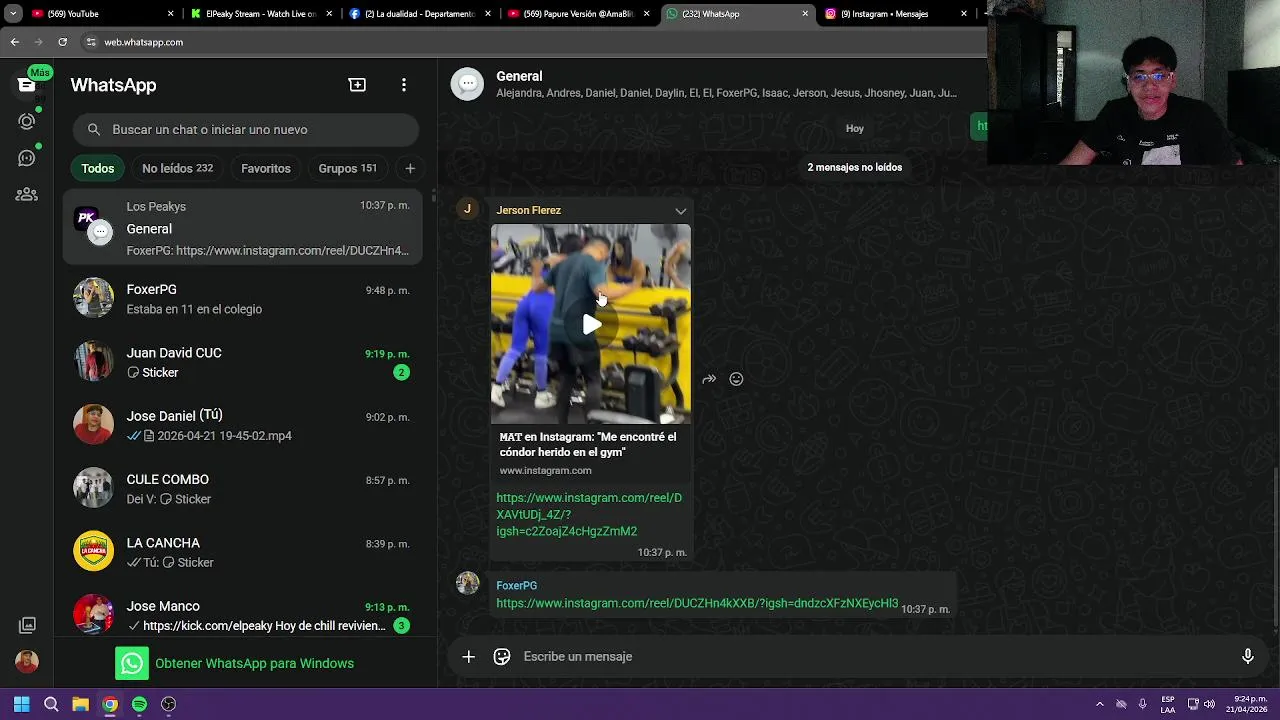Image resolution: width=1280 pixels, height=720 pixels.
Task: Forward Jerson Flerez's video message
Action: (709, 379)
